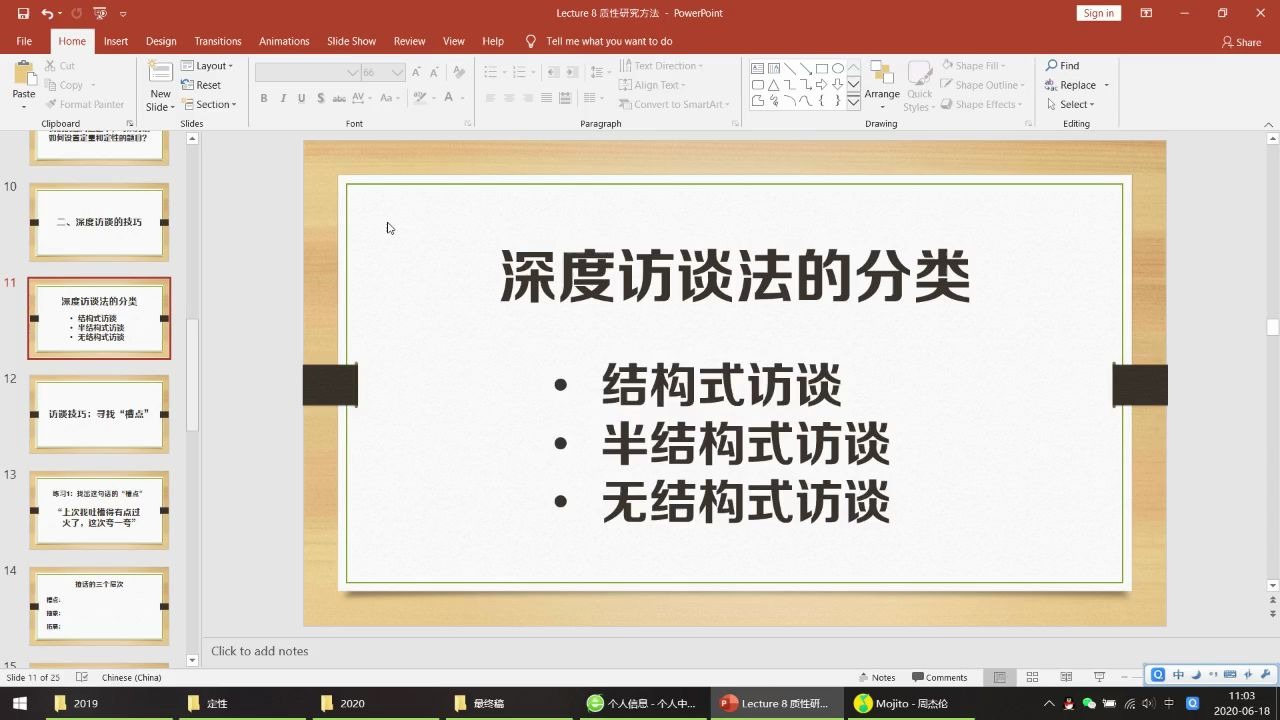Click the Sign in button
1280x720 pixels.
(x=1098, y=13)
